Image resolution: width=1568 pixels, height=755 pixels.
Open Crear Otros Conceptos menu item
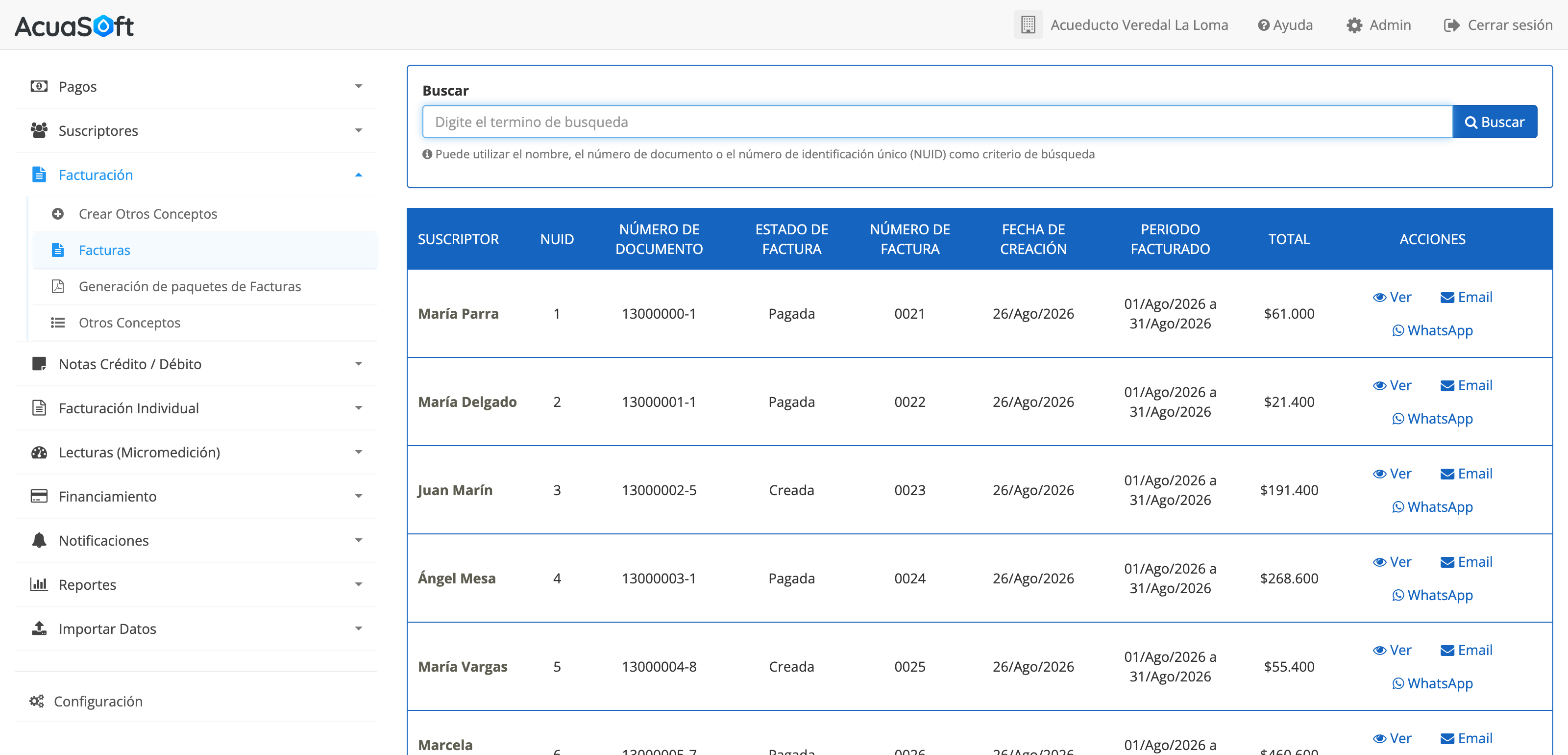point(205,214)
